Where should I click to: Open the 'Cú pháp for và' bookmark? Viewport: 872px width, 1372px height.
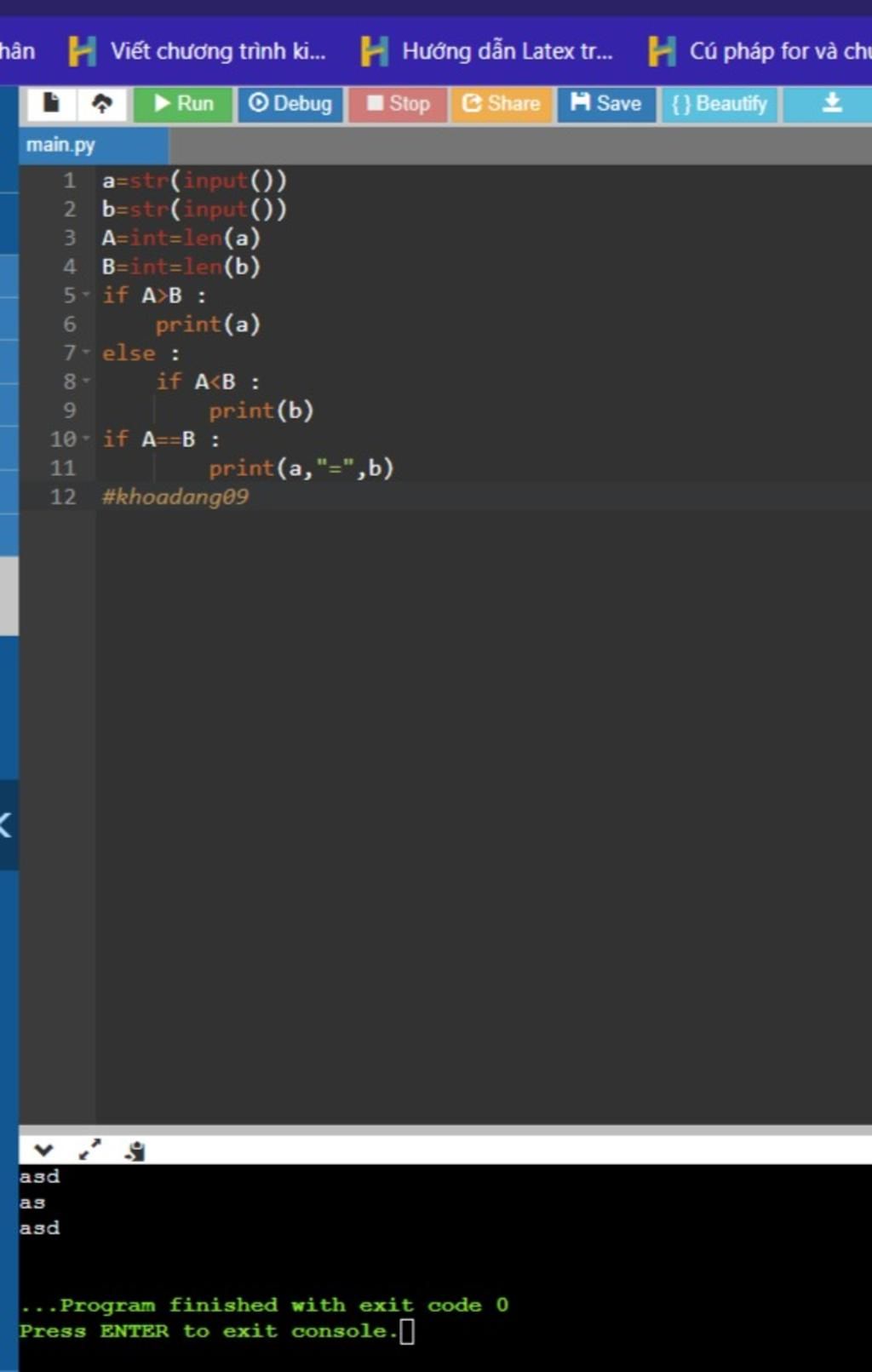pyautogui.click(x=760, y=51)
